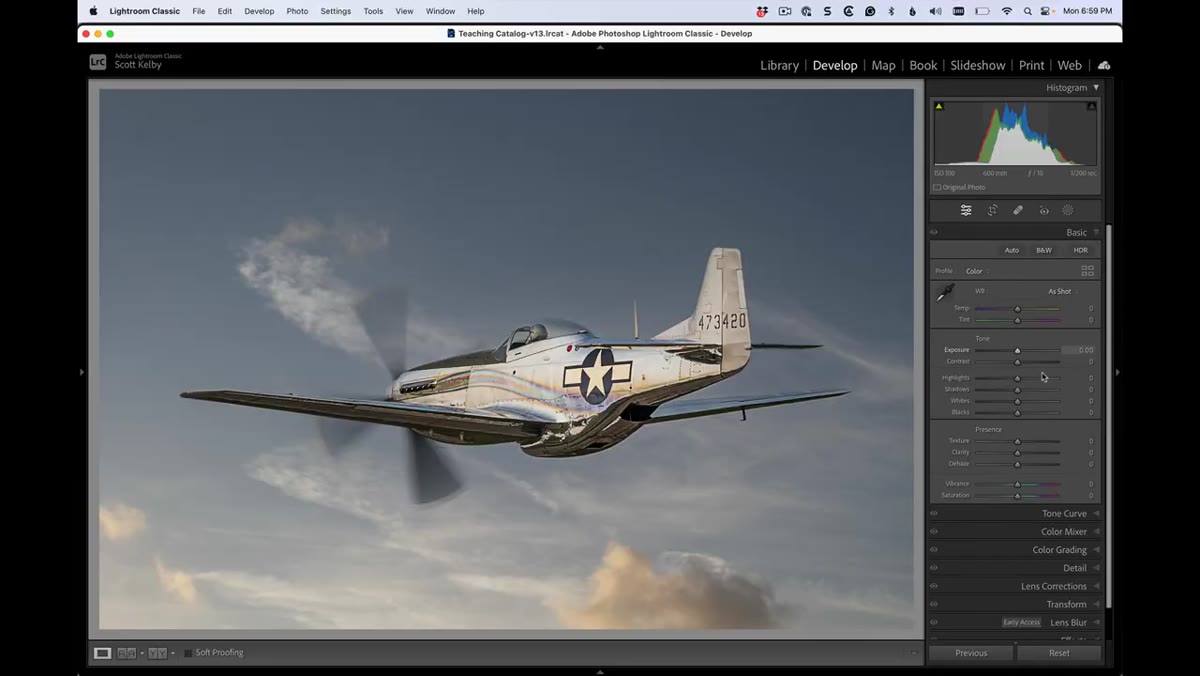Screen dimensions: 1200x676
Task: Toggle the highlight clipping warning triangle
Action: (1091, 106)
